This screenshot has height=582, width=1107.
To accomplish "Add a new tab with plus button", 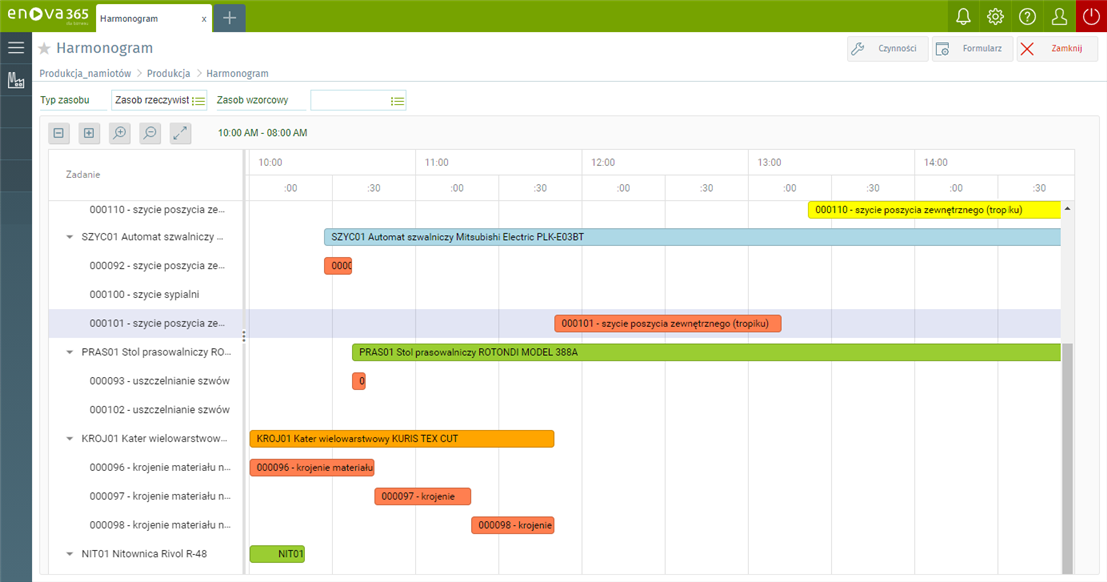I will coord(229,18).
